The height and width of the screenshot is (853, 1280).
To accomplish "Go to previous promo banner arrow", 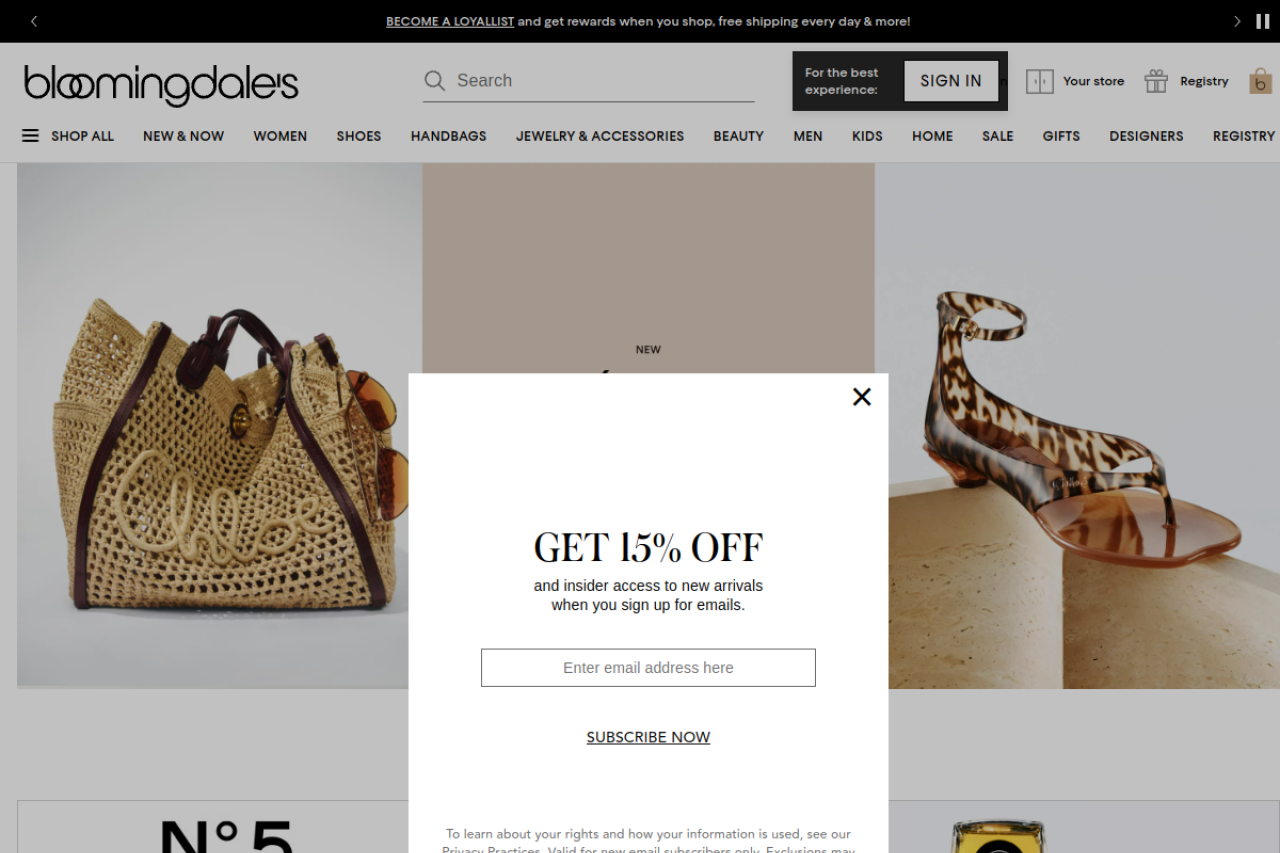I will [33, 21].
